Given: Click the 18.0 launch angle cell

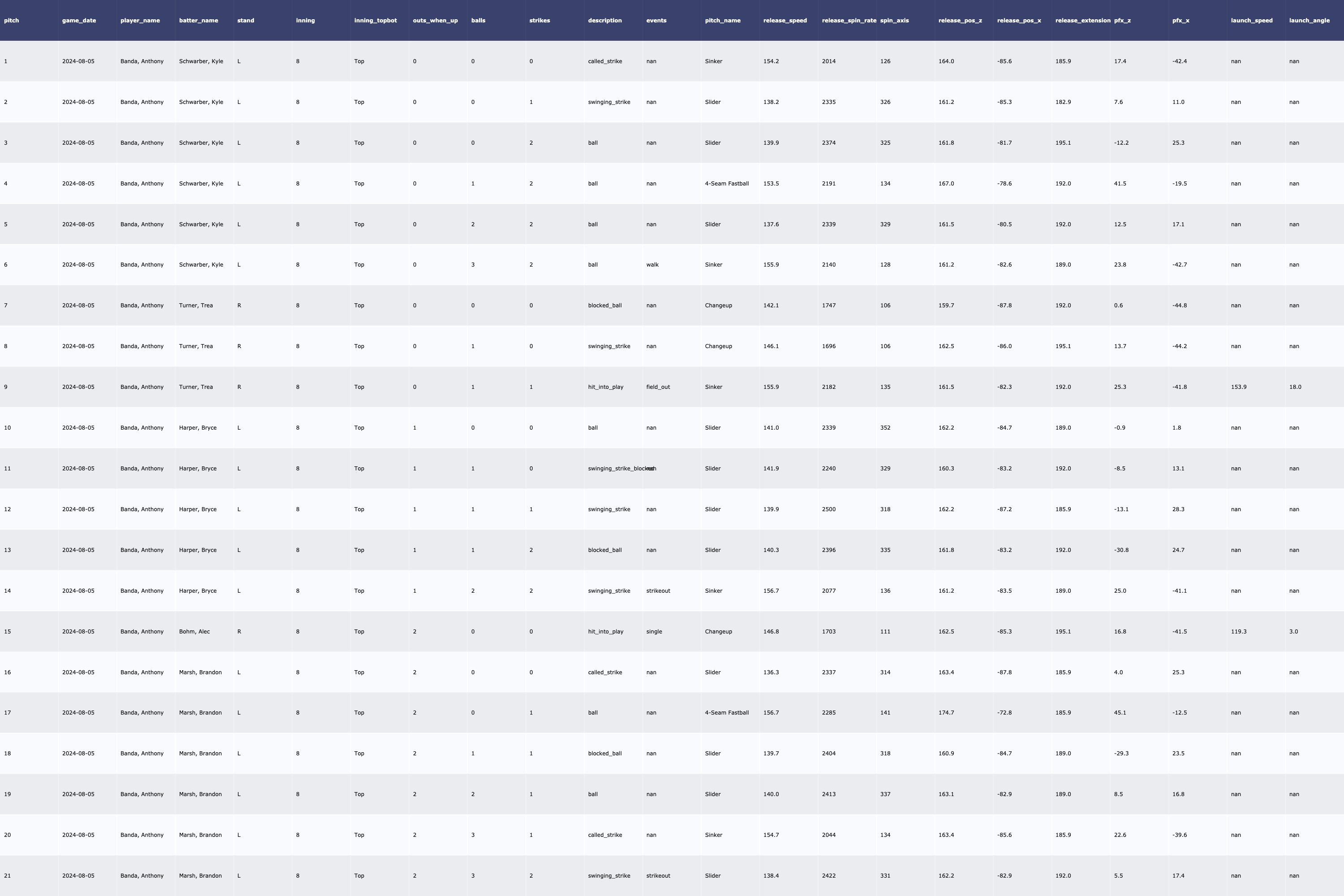Looking at the screenshot, I should (1295, 388).
